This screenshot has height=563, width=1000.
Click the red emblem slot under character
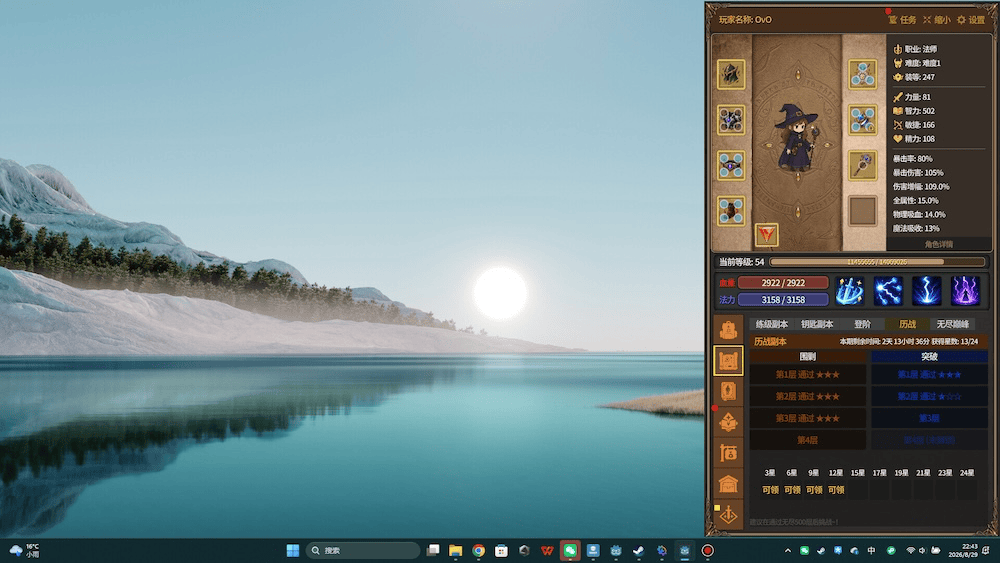[x=767, y=235]
